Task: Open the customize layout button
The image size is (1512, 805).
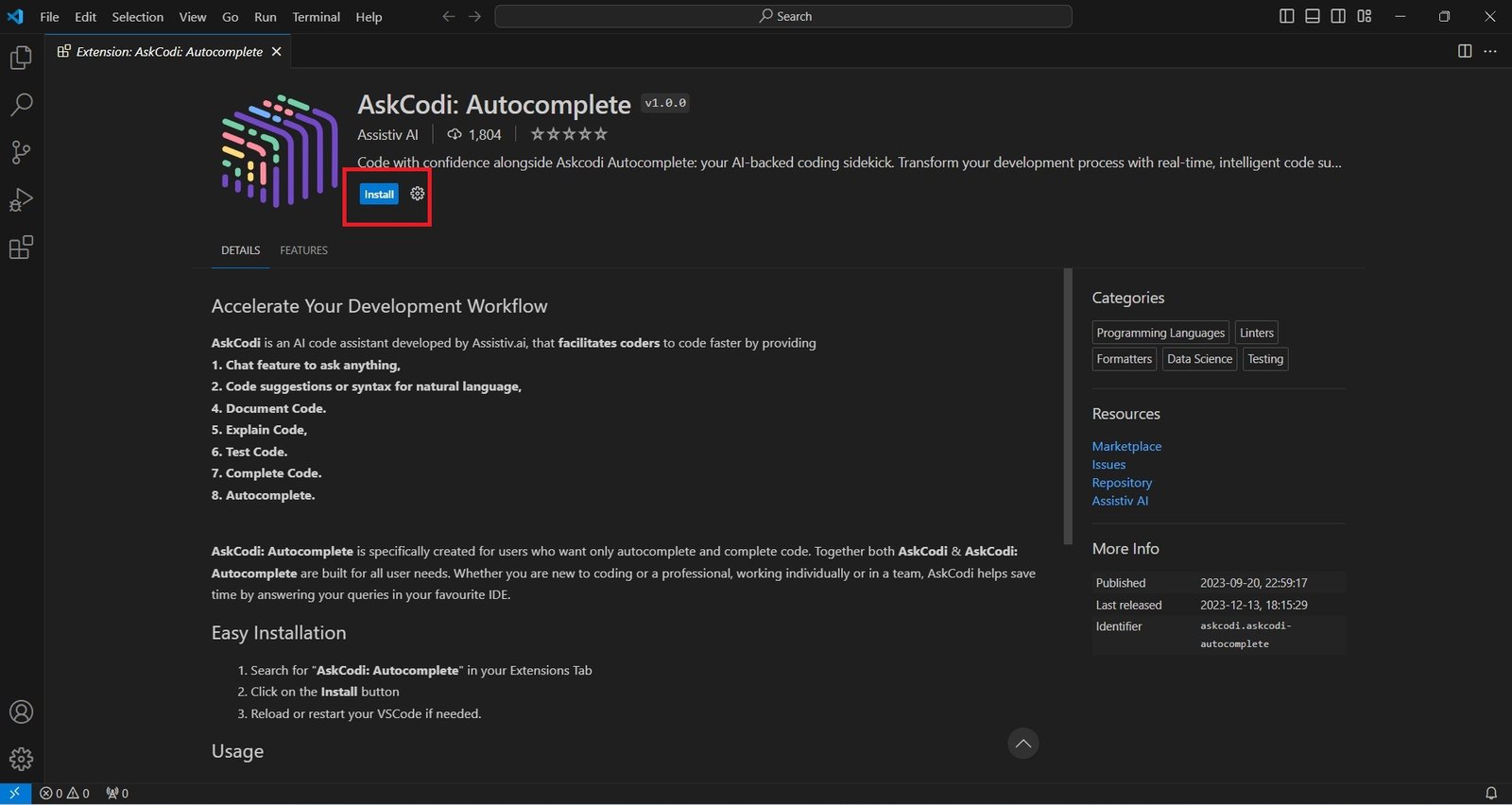Action: pos(1365,16)
